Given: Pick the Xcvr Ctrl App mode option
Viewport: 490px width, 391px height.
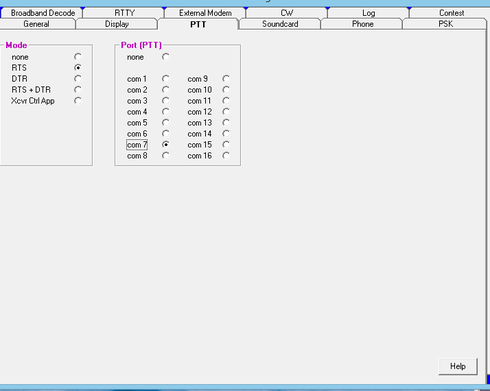Looking at the screenshot, I should pos(78,101).
